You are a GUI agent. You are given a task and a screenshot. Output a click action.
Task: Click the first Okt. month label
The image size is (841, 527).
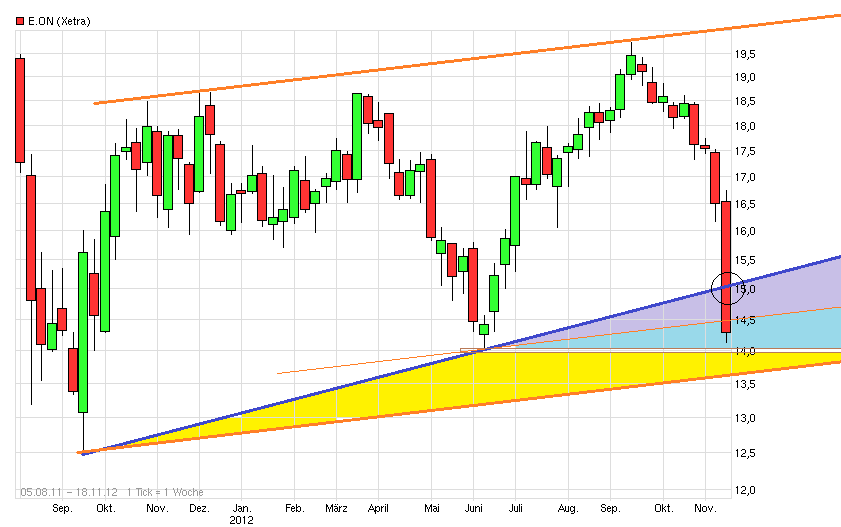106,508
